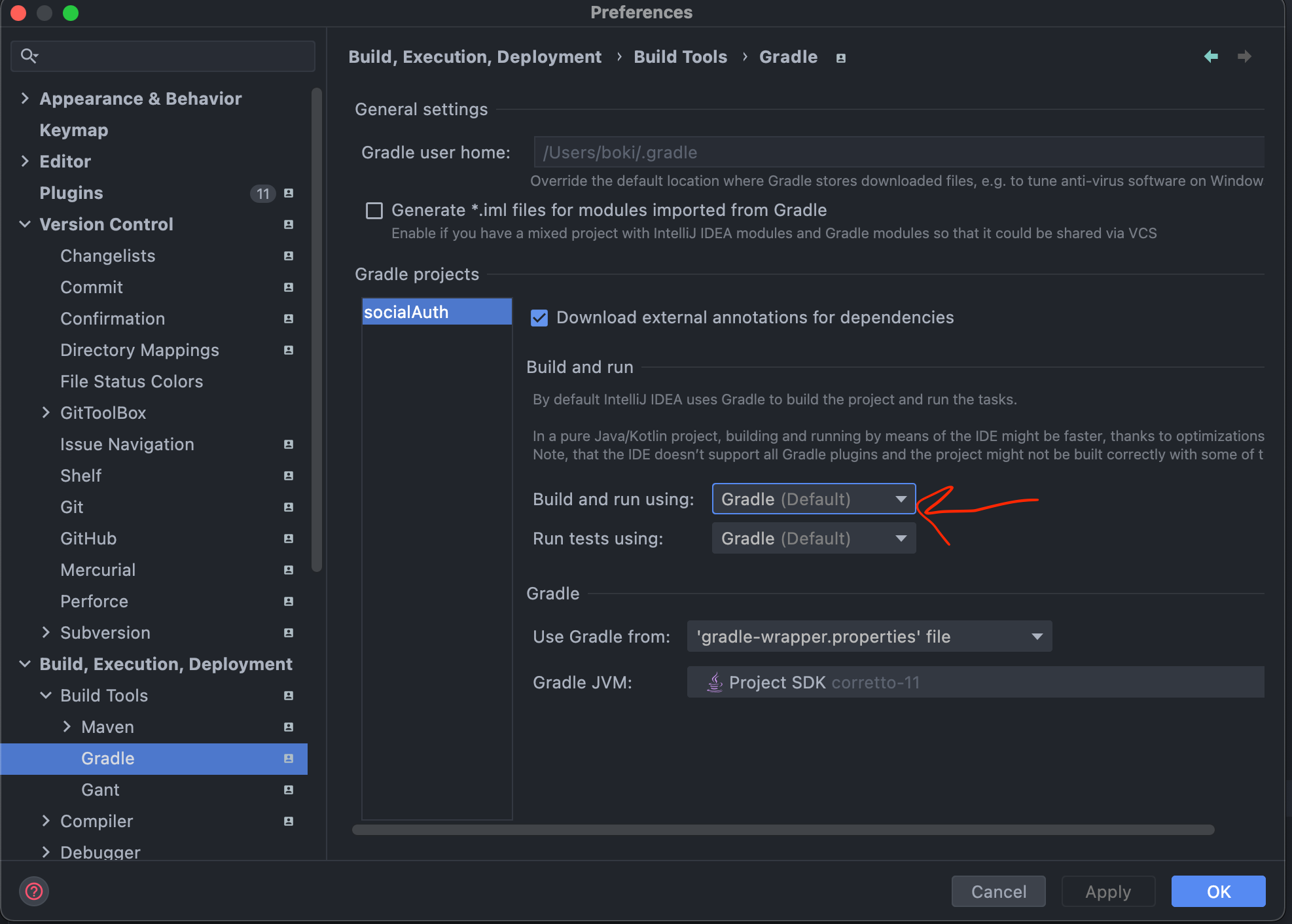Click the back navigation arrow icon
1292x924 pixels.
[1211, 57]
